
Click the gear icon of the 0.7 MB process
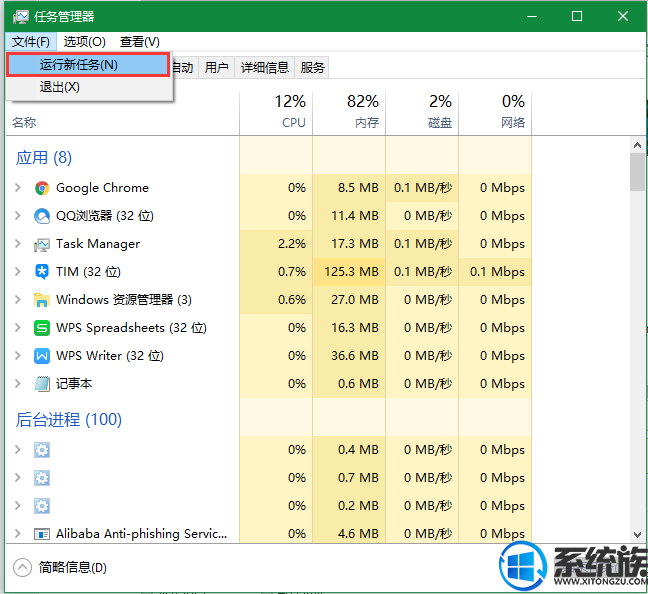coord(42,478)
